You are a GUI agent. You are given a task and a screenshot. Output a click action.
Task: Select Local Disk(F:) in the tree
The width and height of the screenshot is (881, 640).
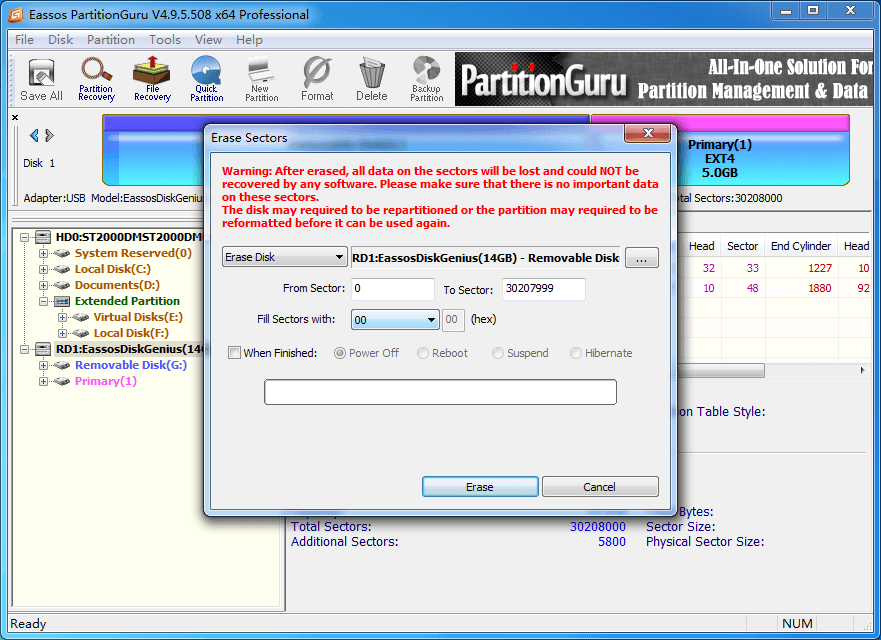coord(131,334)
